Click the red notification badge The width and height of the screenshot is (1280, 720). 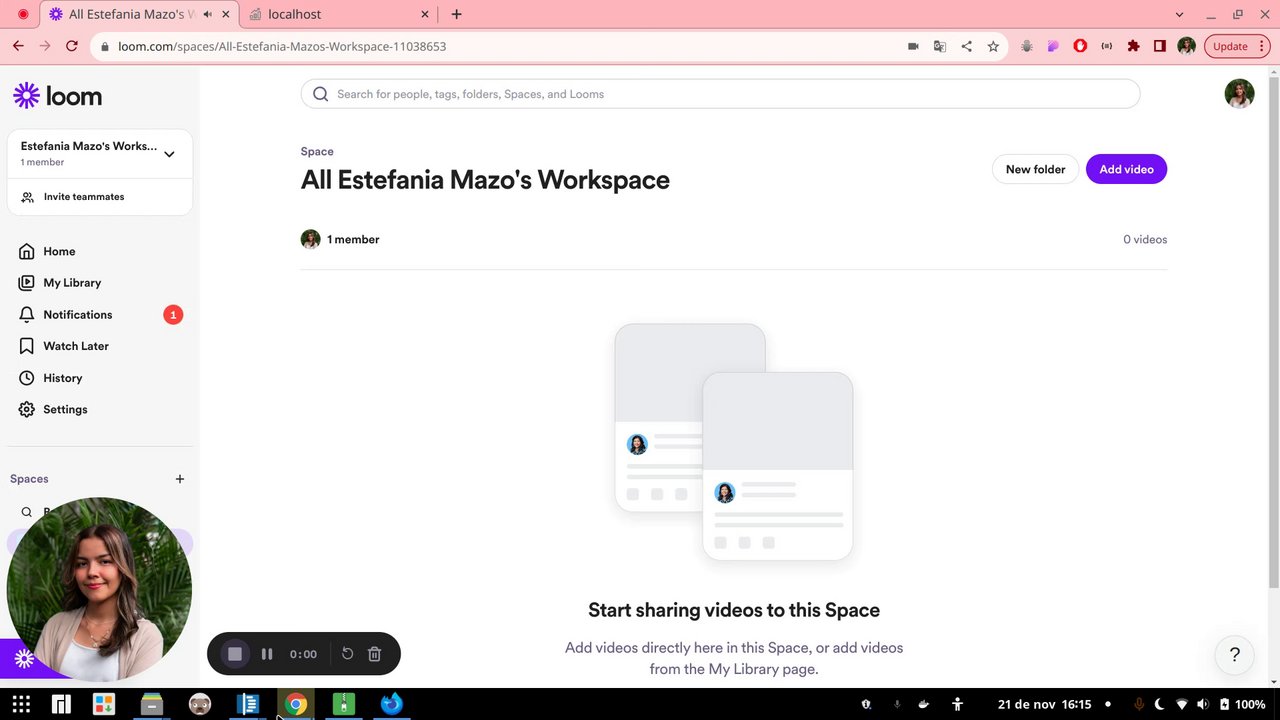[x=173, y=315]
